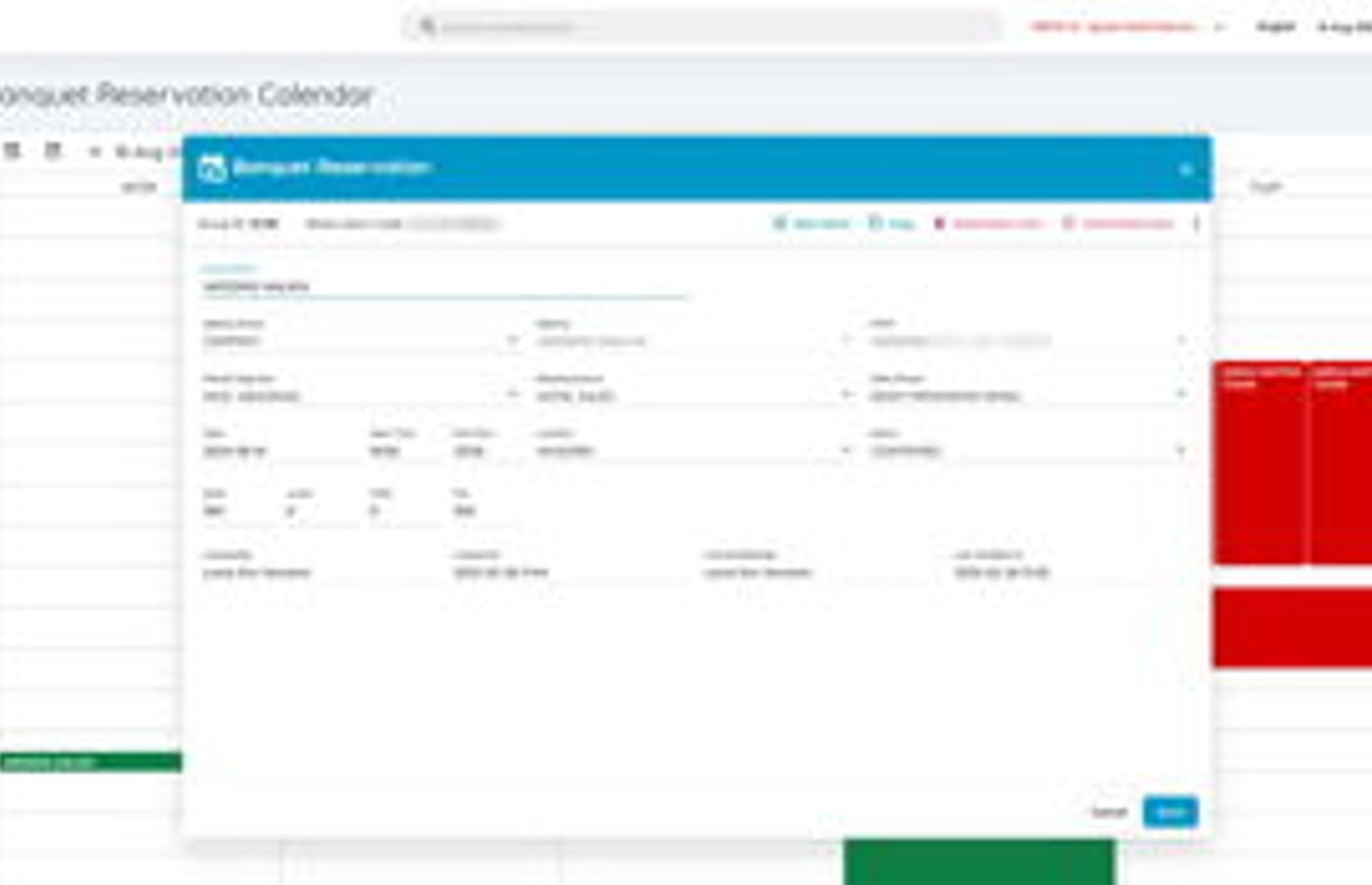Click the End Time field

(486, 450)
